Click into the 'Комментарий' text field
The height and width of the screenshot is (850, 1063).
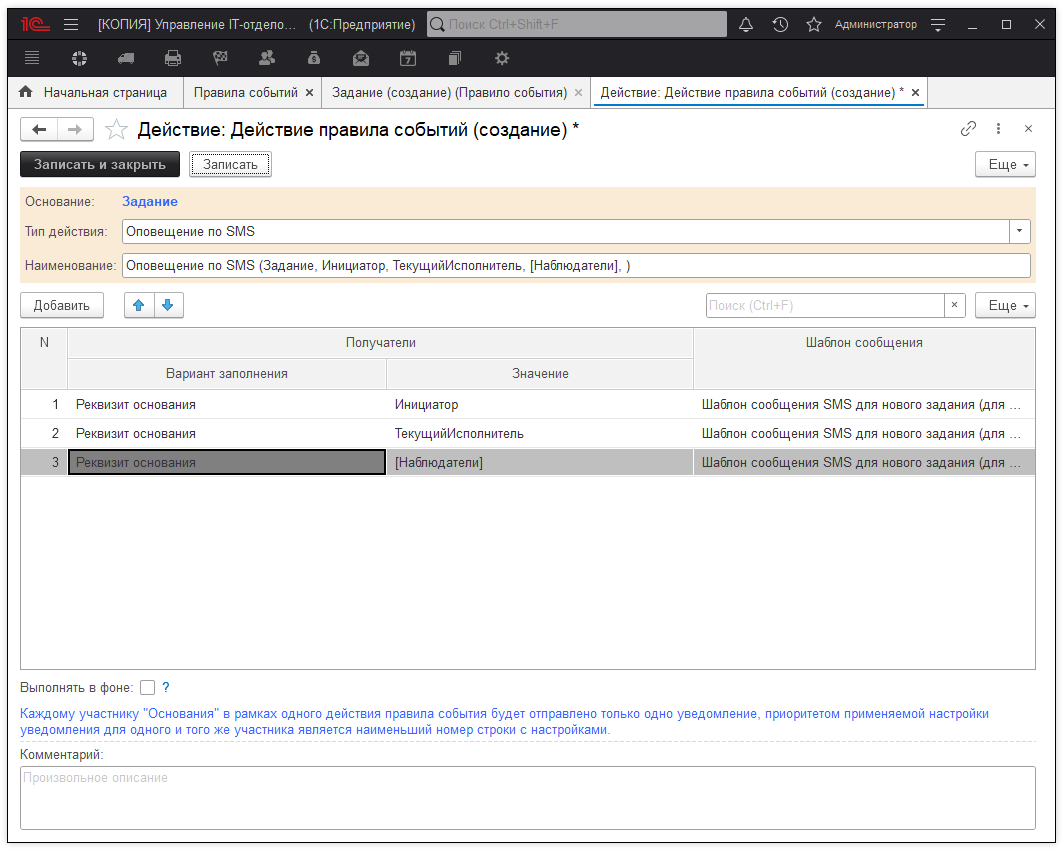pyautogui.click(x=527, y=797)
